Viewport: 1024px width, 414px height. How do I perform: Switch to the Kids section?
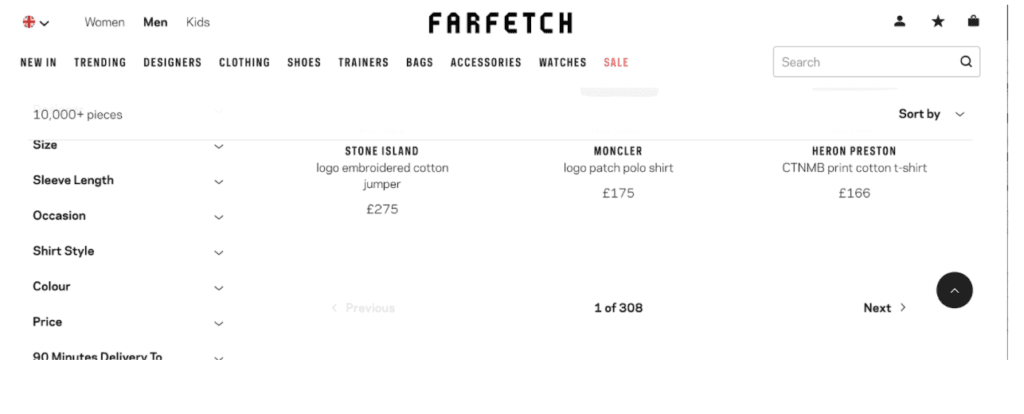coord(198,22)
